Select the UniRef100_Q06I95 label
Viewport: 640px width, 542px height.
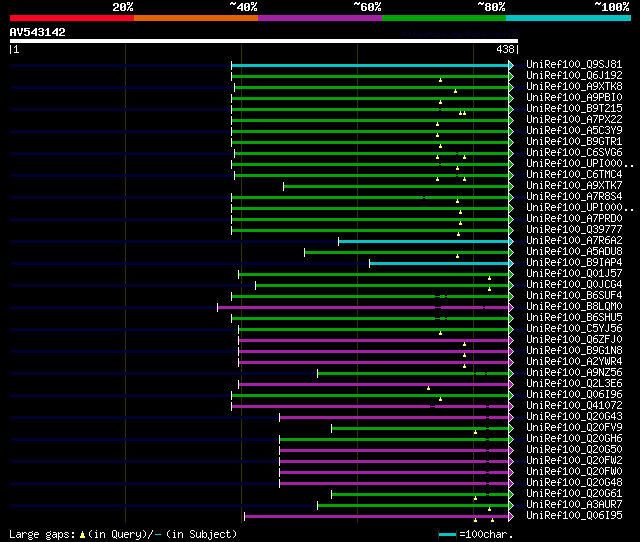pos(574,516)
